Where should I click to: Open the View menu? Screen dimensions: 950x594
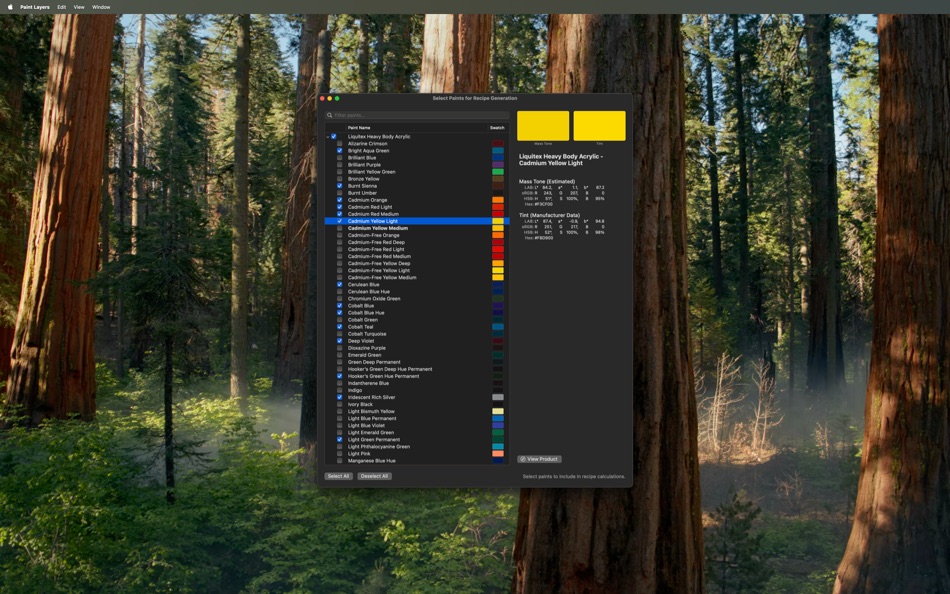pos(79,7)
